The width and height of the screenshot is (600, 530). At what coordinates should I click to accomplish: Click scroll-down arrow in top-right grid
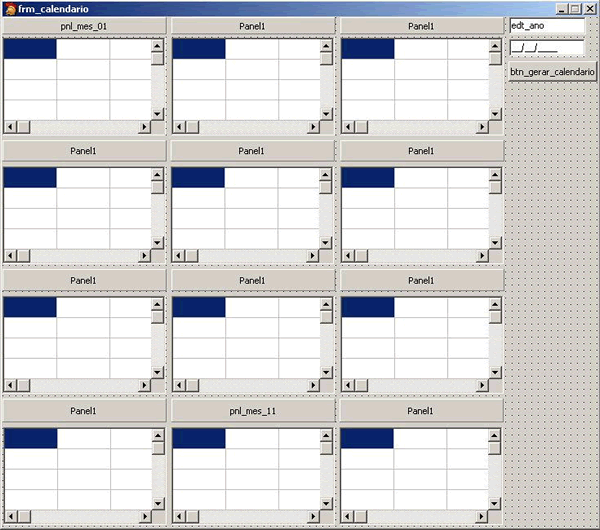(x=495, y=114)
